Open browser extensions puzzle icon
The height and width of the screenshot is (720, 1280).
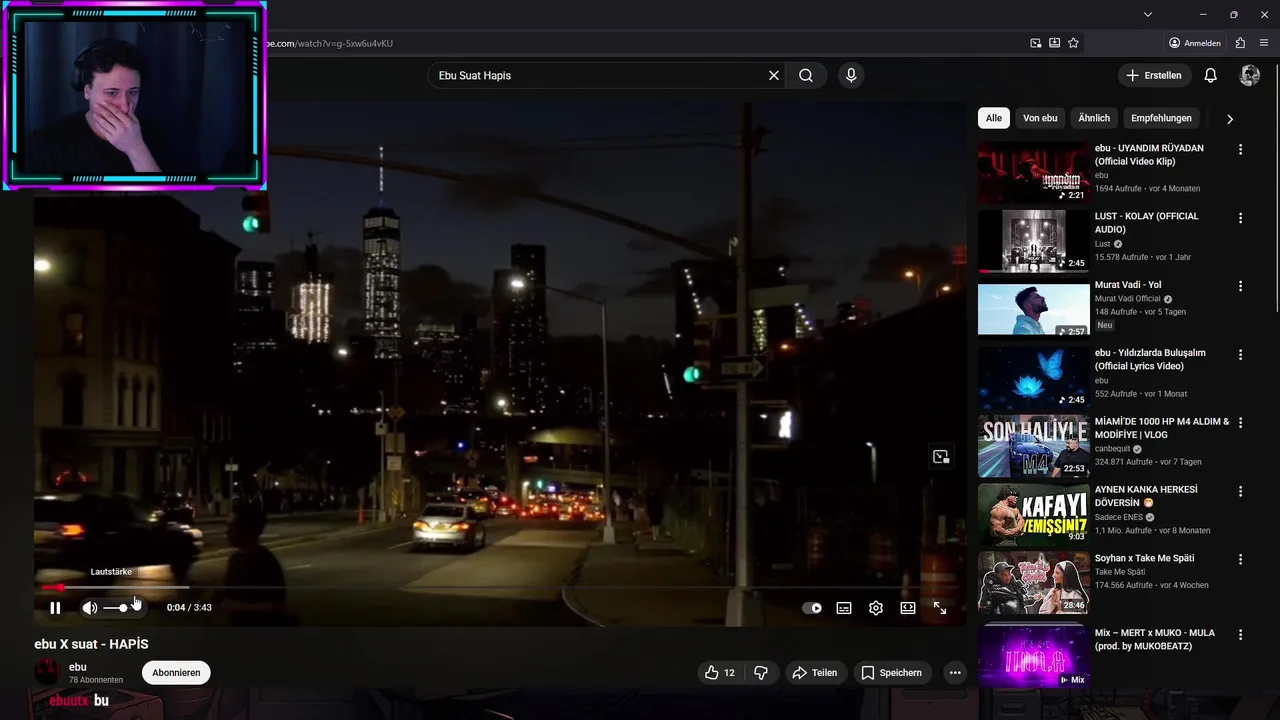click(x=1240, y=43)
